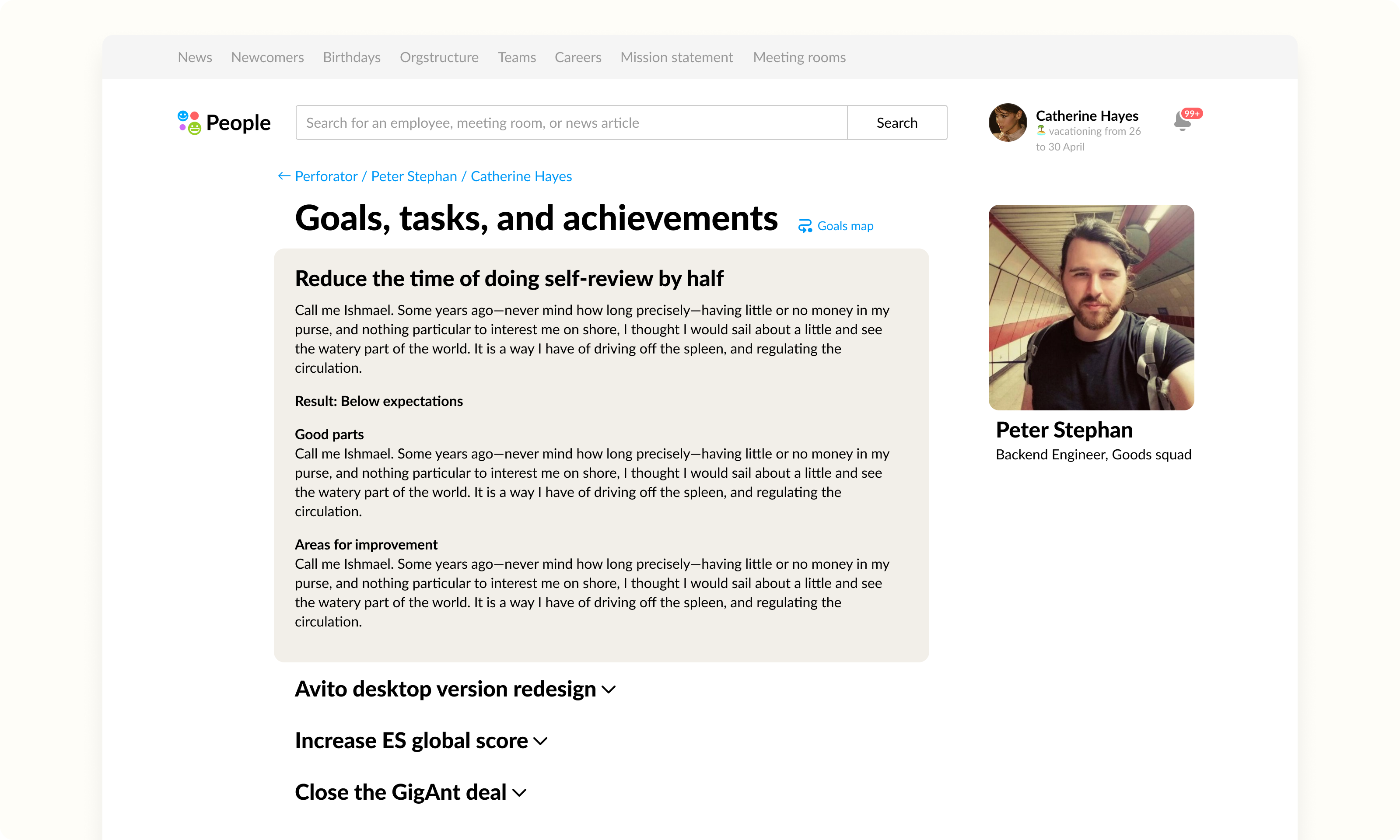Click Peter Stephan's profile photo
Viewport: 1400px width, 840px height.
[1091, 308]
